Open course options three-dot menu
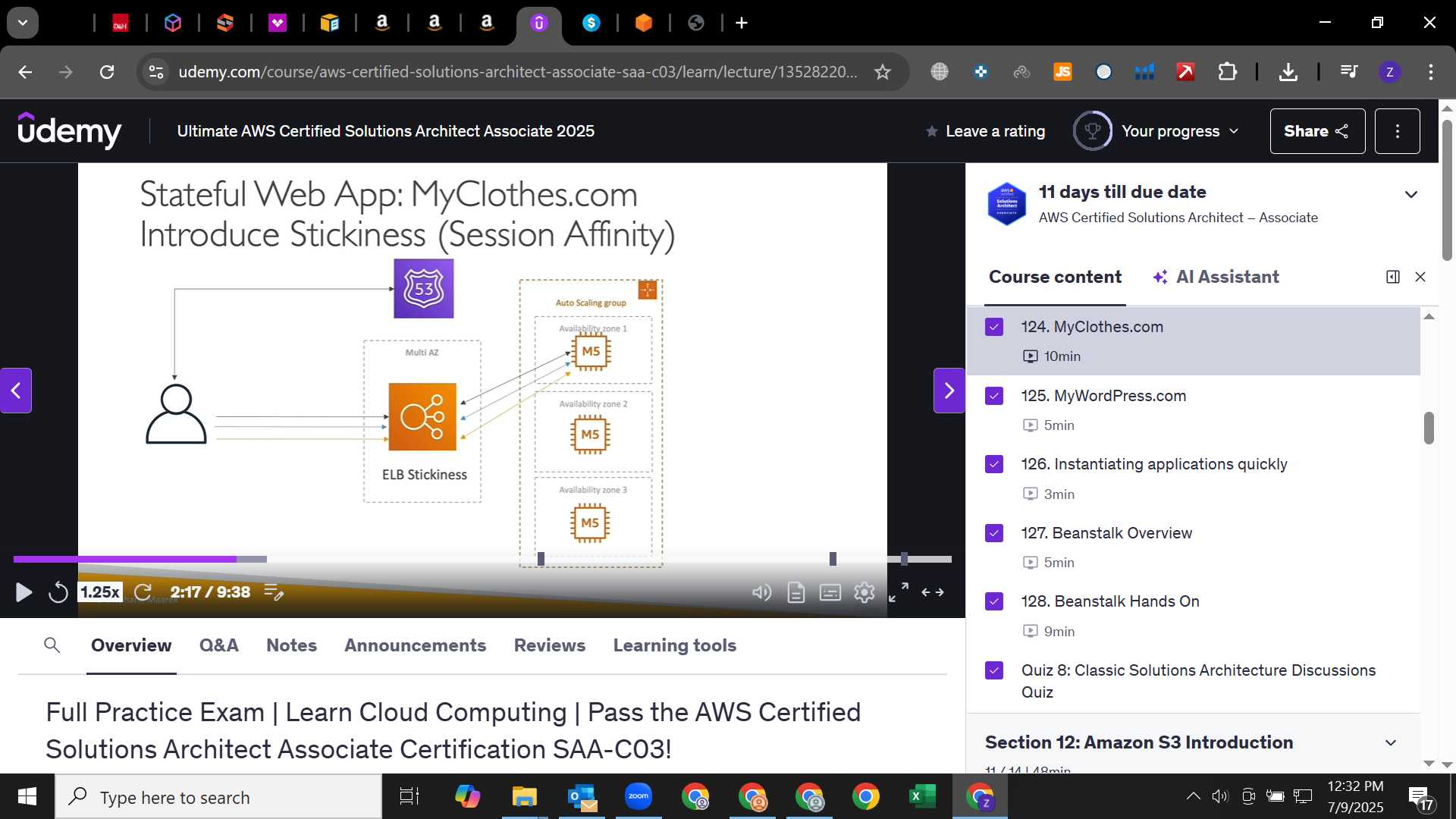This screenshot has width=1456, height=819. pyautogui.click(x=1397, y=131)
